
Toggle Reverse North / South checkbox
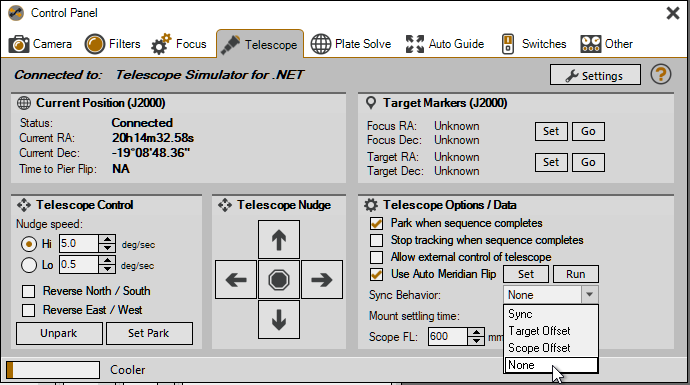[x=29, y=291]
